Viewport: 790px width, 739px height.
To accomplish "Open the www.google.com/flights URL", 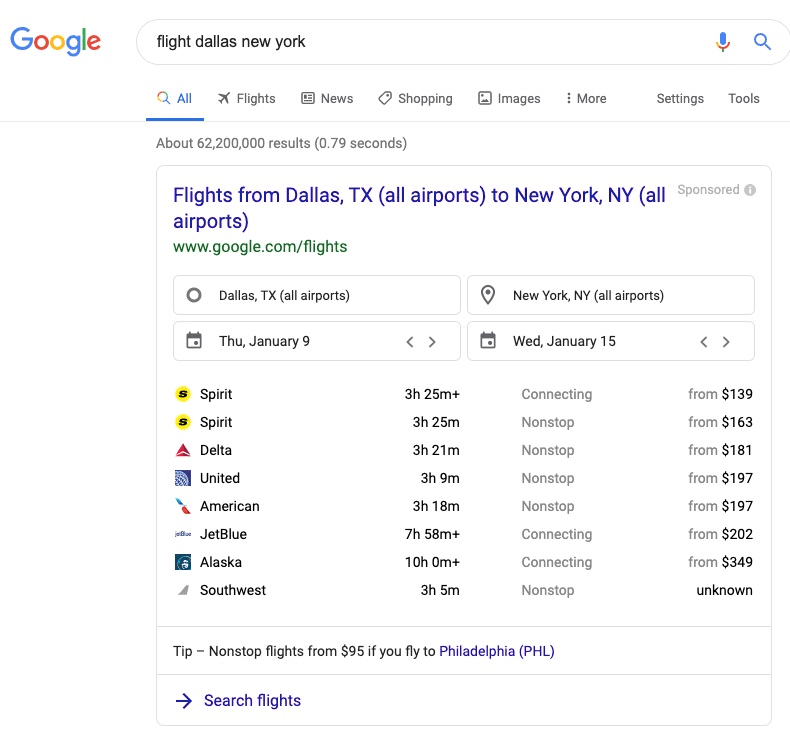I will [260, 247].
